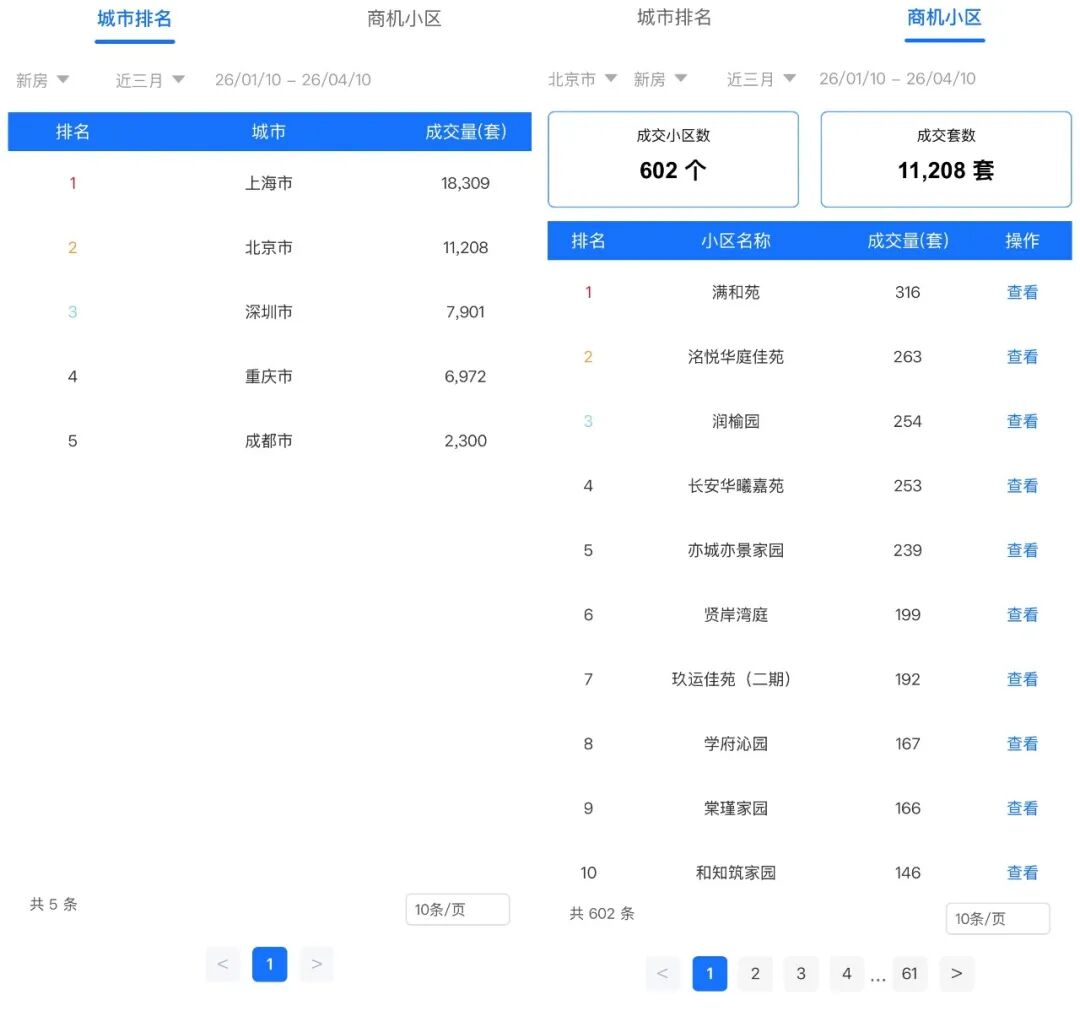
Task: Open 10条/页 page size selector on left
Action: [457, 910]
